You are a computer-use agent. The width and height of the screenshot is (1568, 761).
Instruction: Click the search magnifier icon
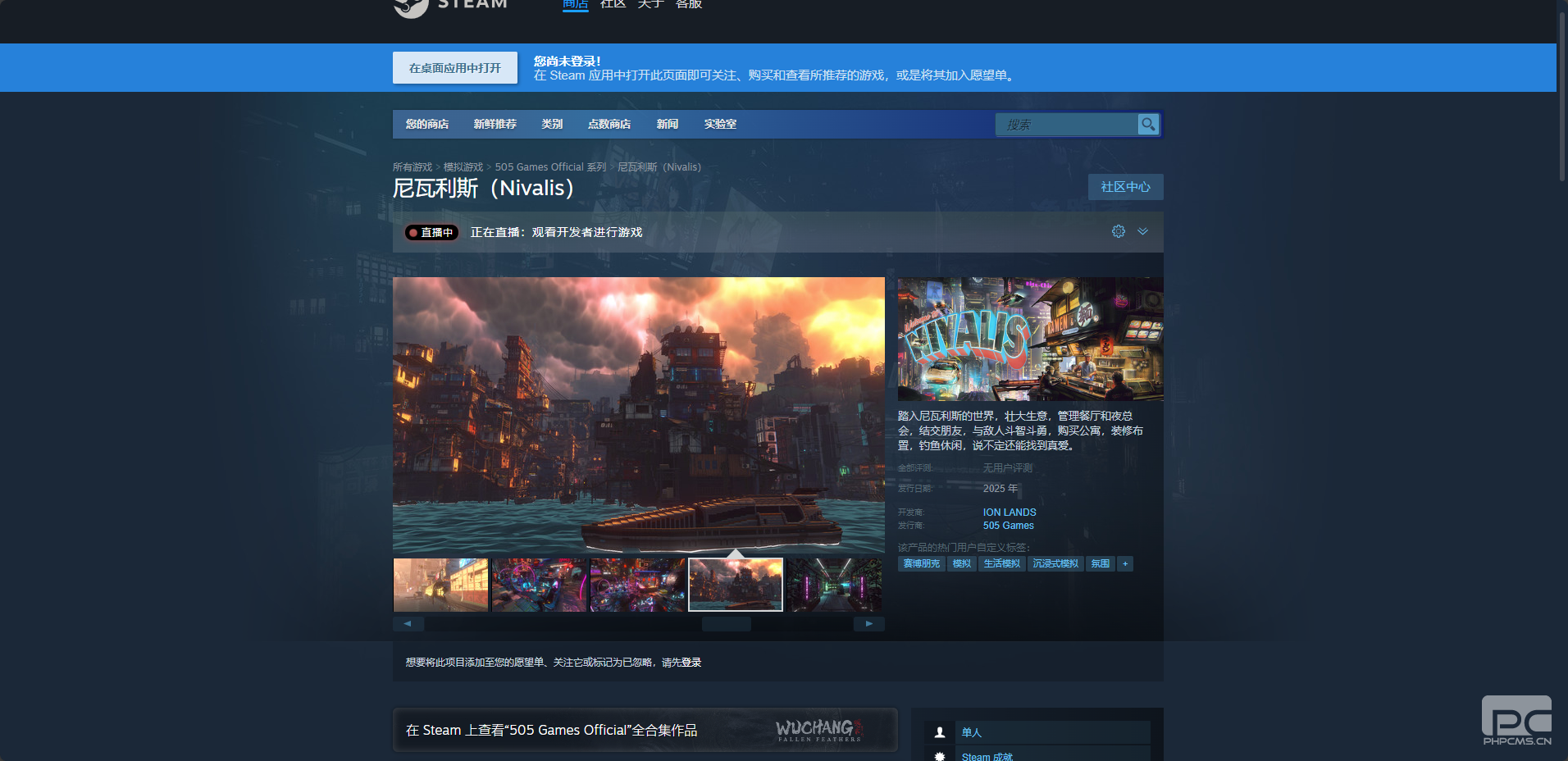[x=1148, y=124]
